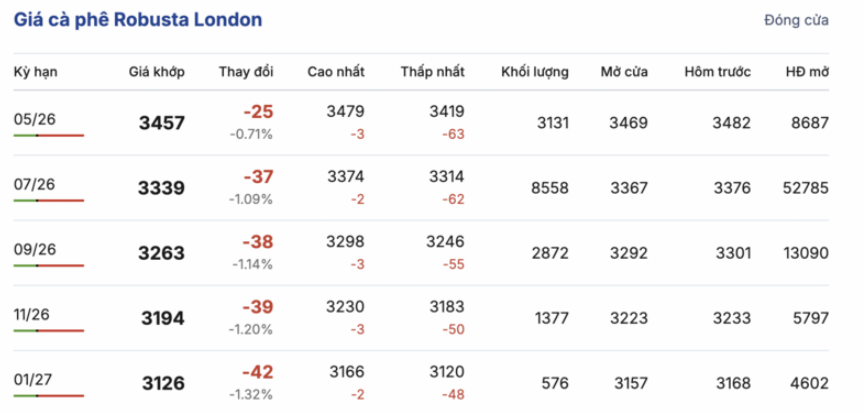Screen dimensions: 865x412
Task: Click the matched price 3339
Action: pyautogui.click(x=162, y=188)
